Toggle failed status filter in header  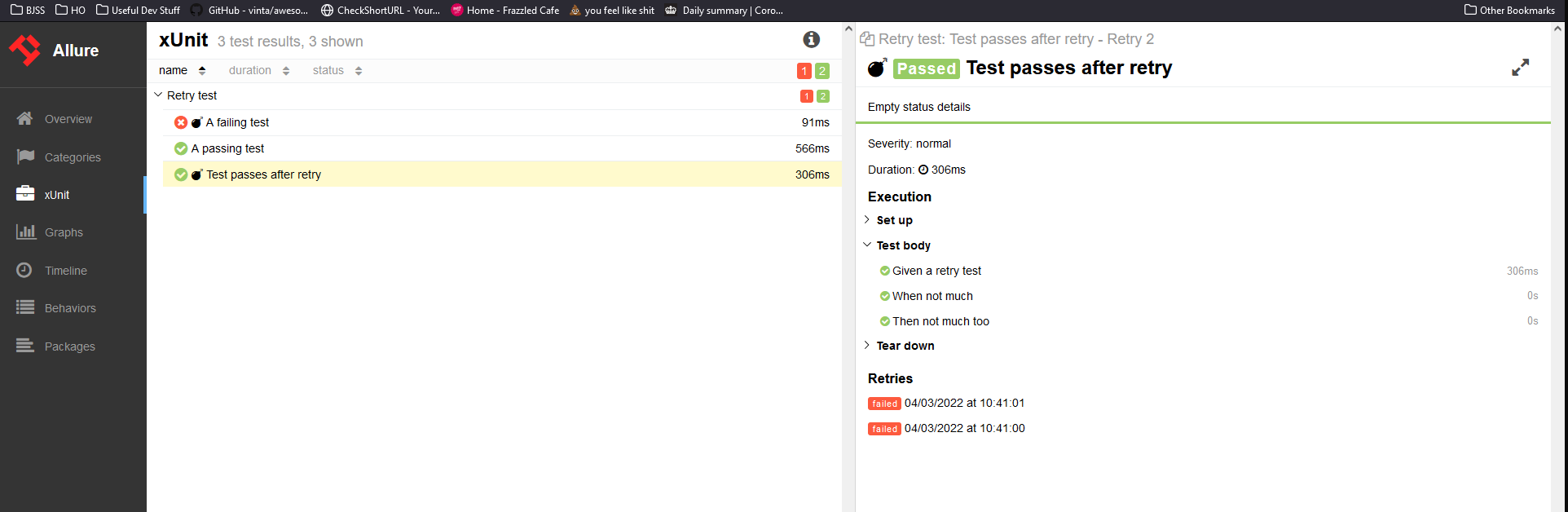tap(804, 71)
